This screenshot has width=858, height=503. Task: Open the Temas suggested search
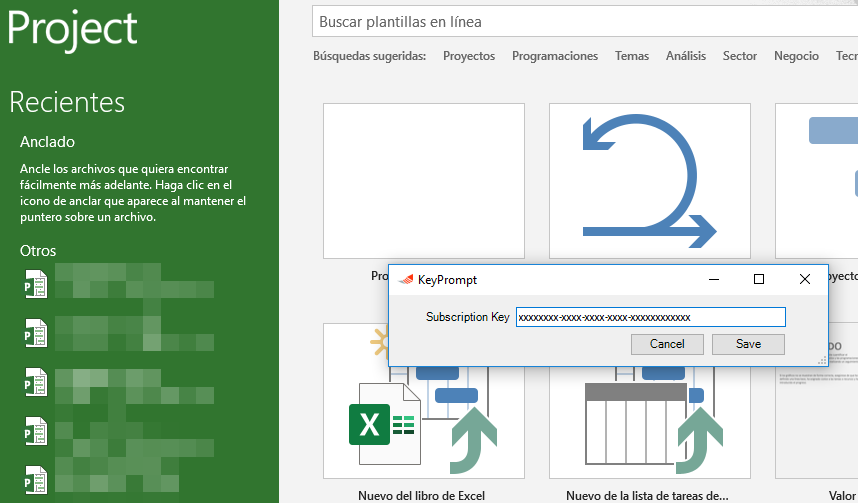pyautogui.click(x=631, y=56)
